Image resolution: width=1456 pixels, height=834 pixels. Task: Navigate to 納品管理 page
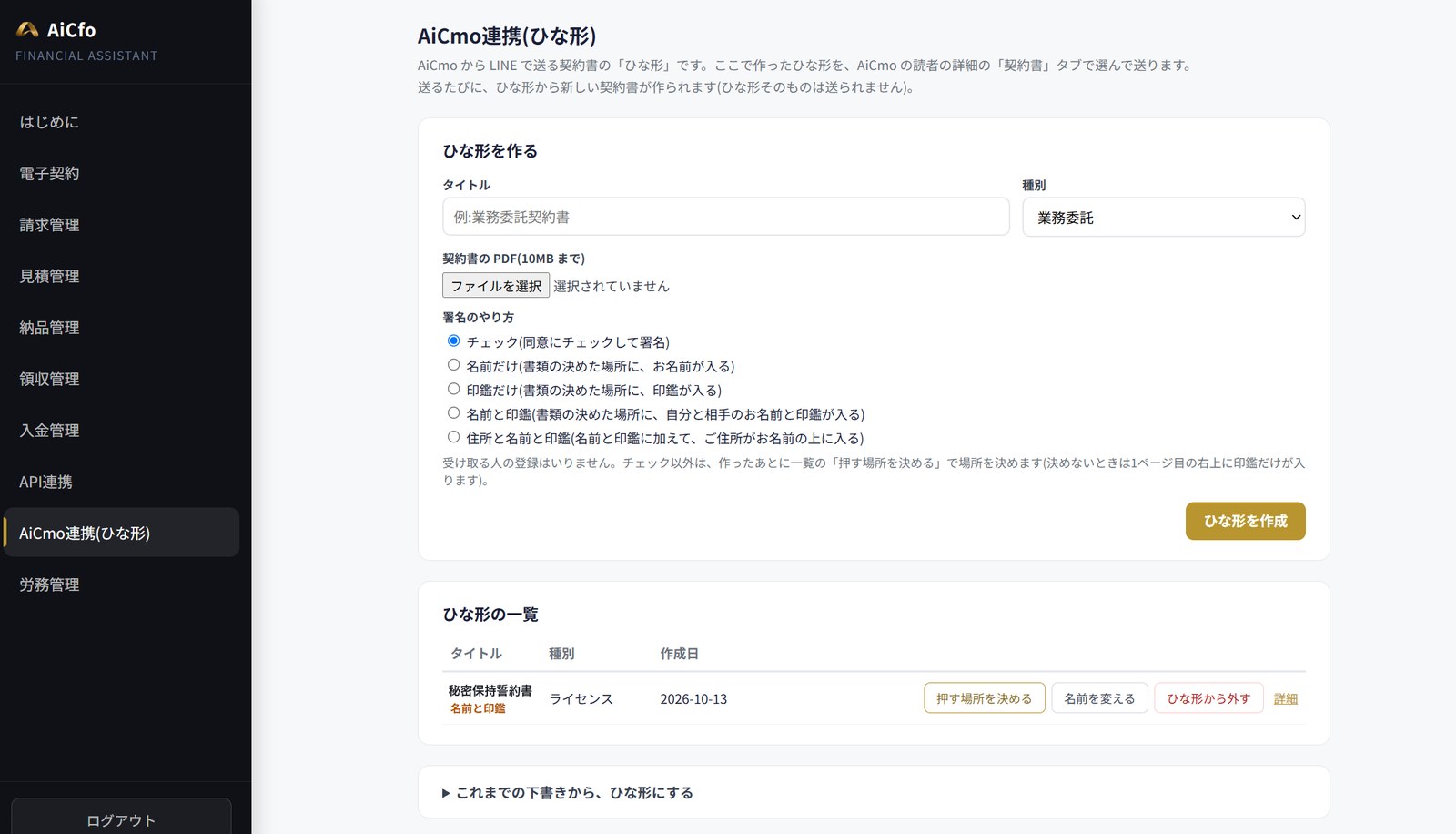click(121, 328)
